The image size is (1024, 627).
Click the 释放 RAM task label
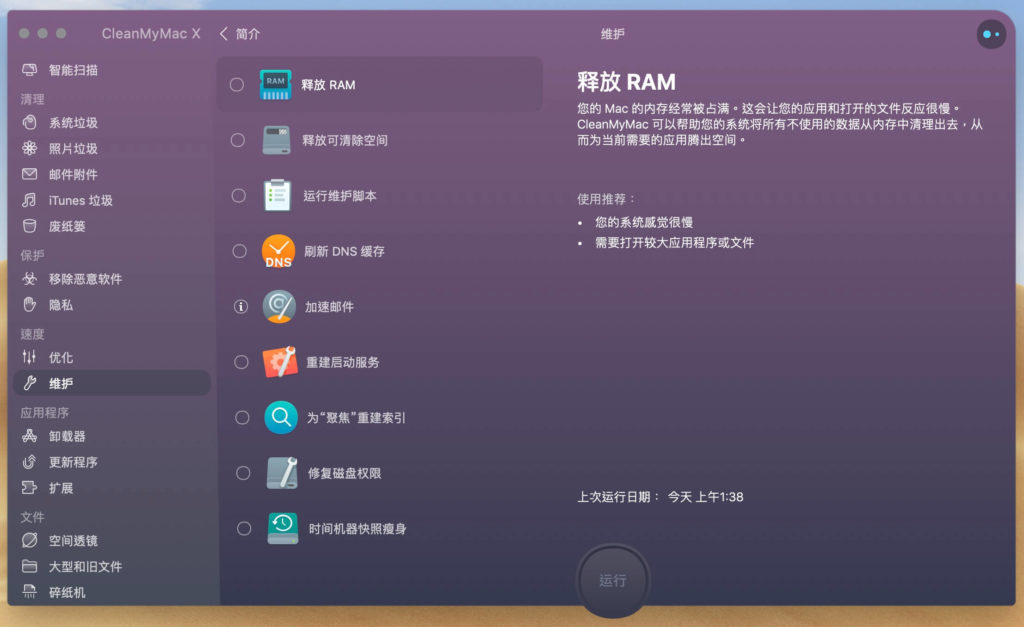[328, 85]
